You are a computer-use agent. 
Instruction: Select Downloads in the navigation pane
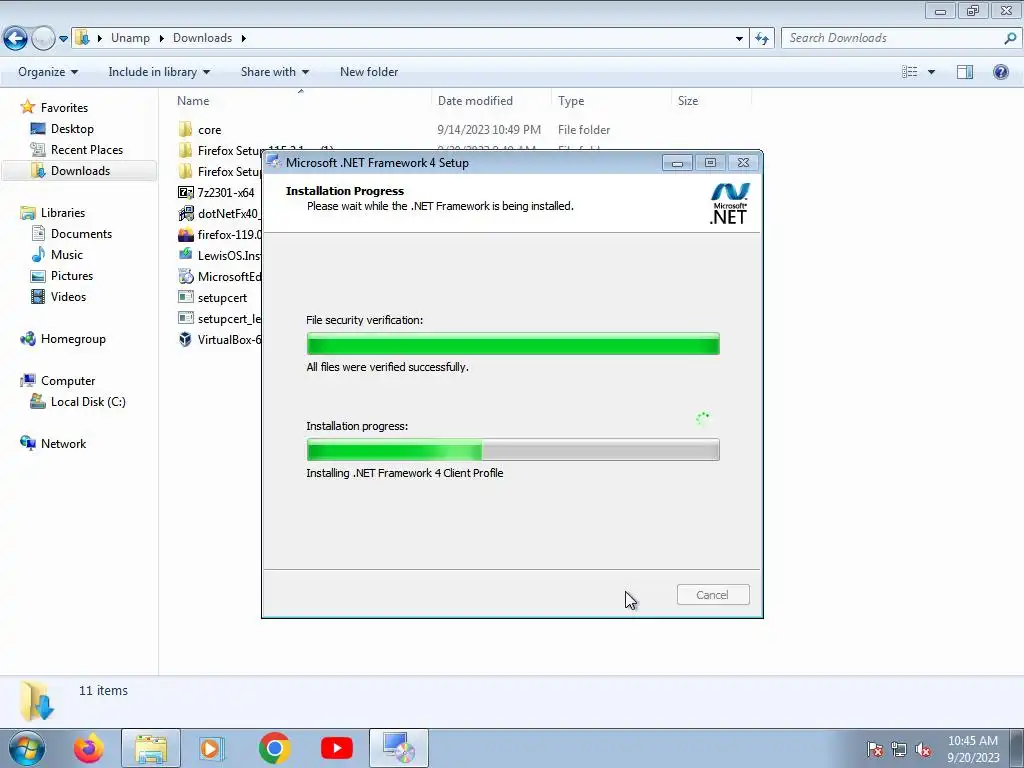click(80, 170)
